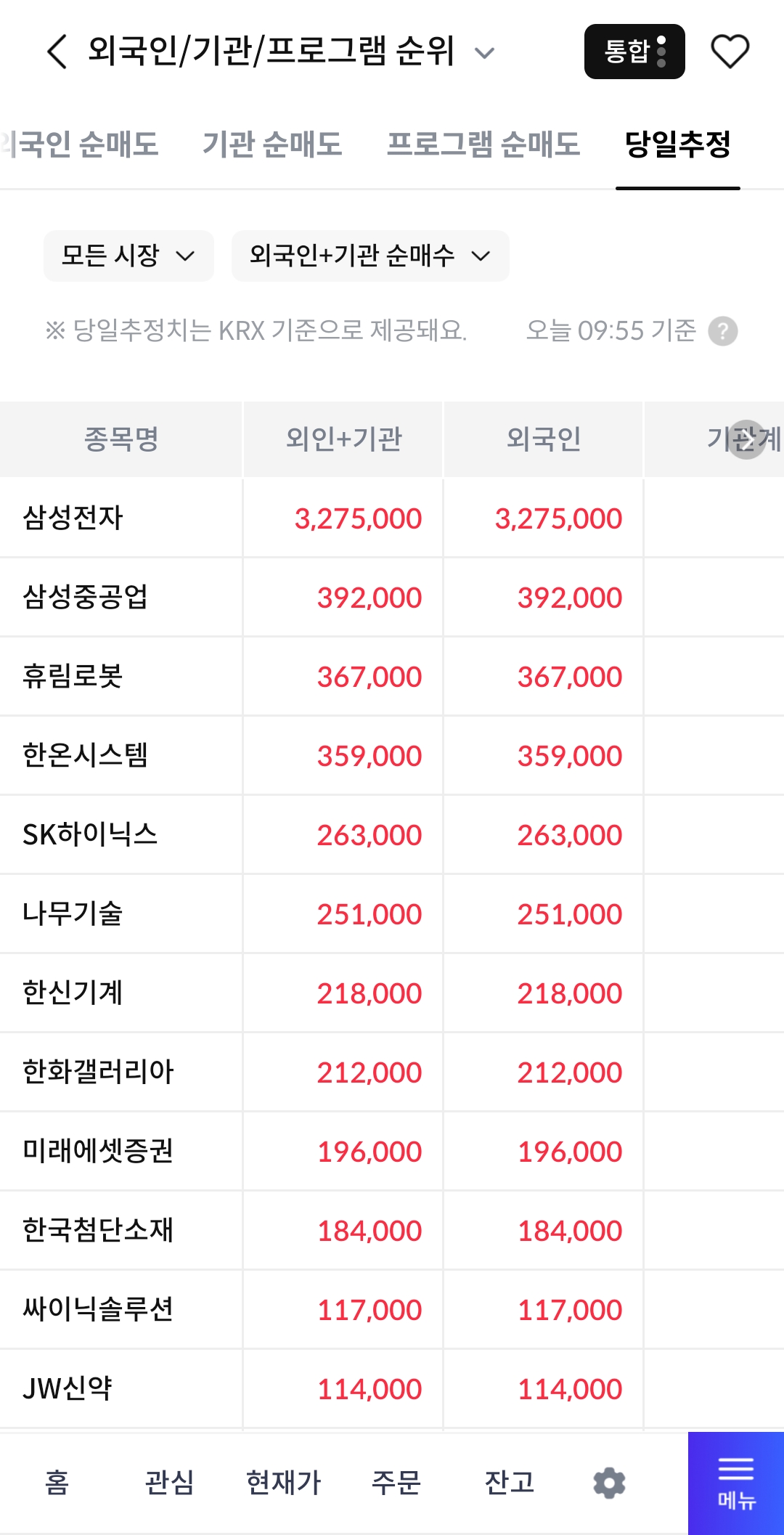Show more columns with right arrow
The image size is (784, 1535).
[x=747, y=439]
